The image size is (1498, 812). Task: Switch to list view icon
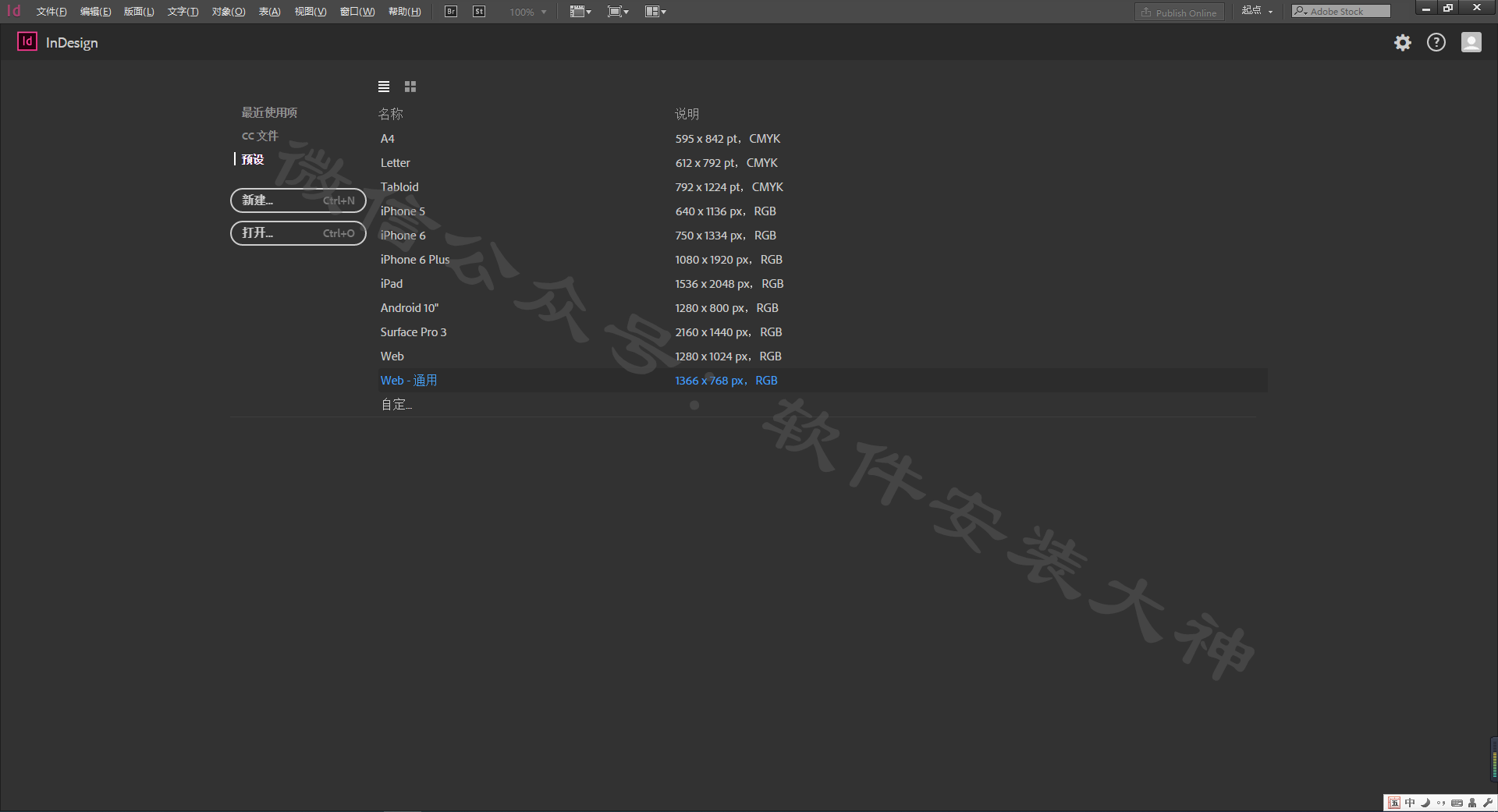coord(384,87)
